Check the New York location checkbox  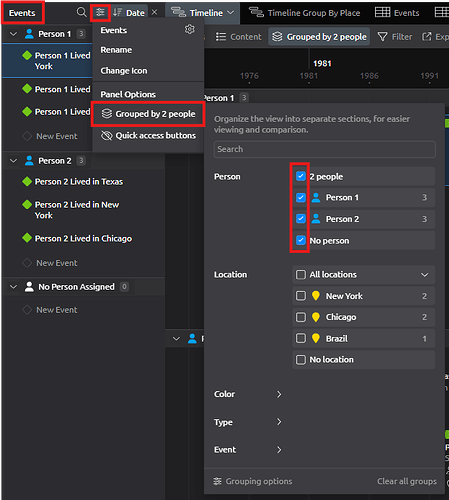click(x=301, y=296)
